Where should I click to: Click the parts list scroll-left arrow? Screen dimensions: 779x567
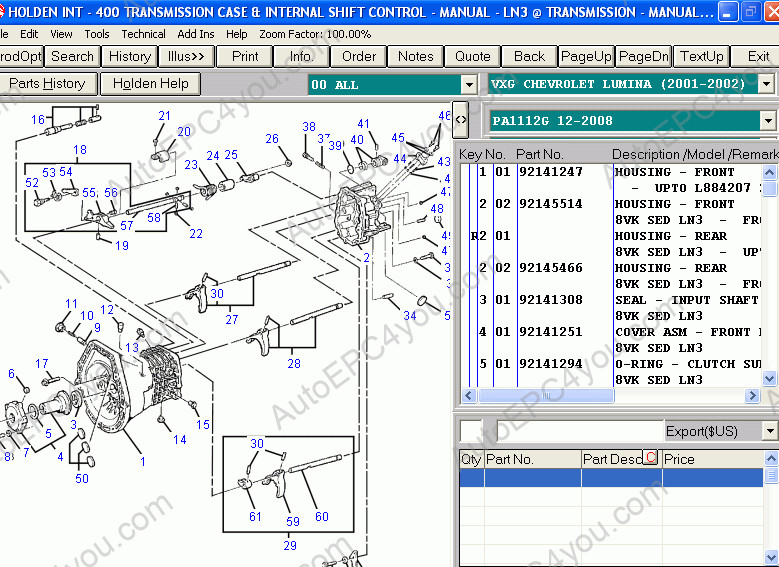(x=469, y=396)
